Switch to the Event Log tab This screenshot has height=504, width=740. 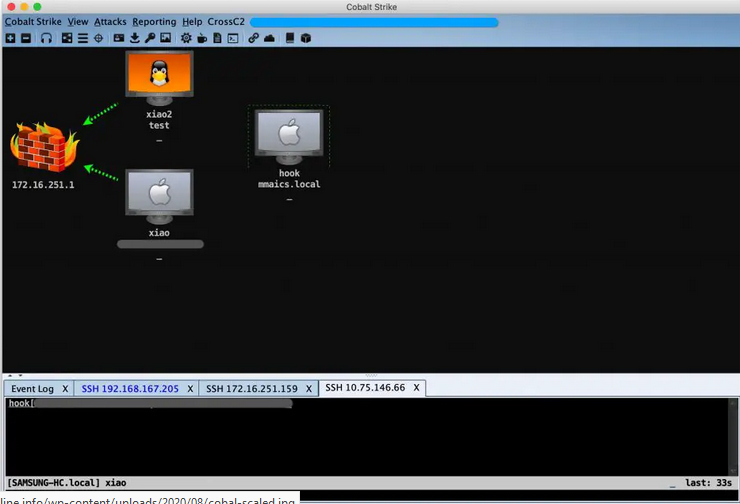click(x=33, y=388)
